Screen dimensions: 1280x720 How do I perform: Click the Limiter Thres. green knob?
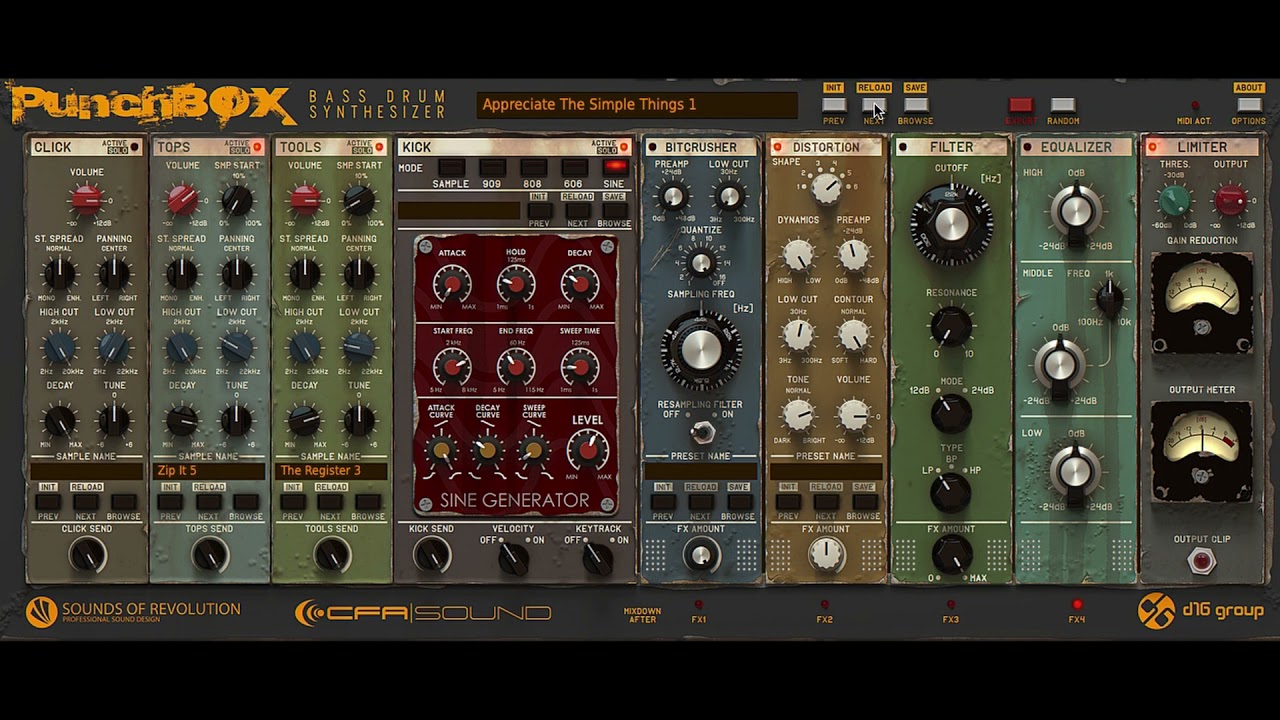point(1174,200)
